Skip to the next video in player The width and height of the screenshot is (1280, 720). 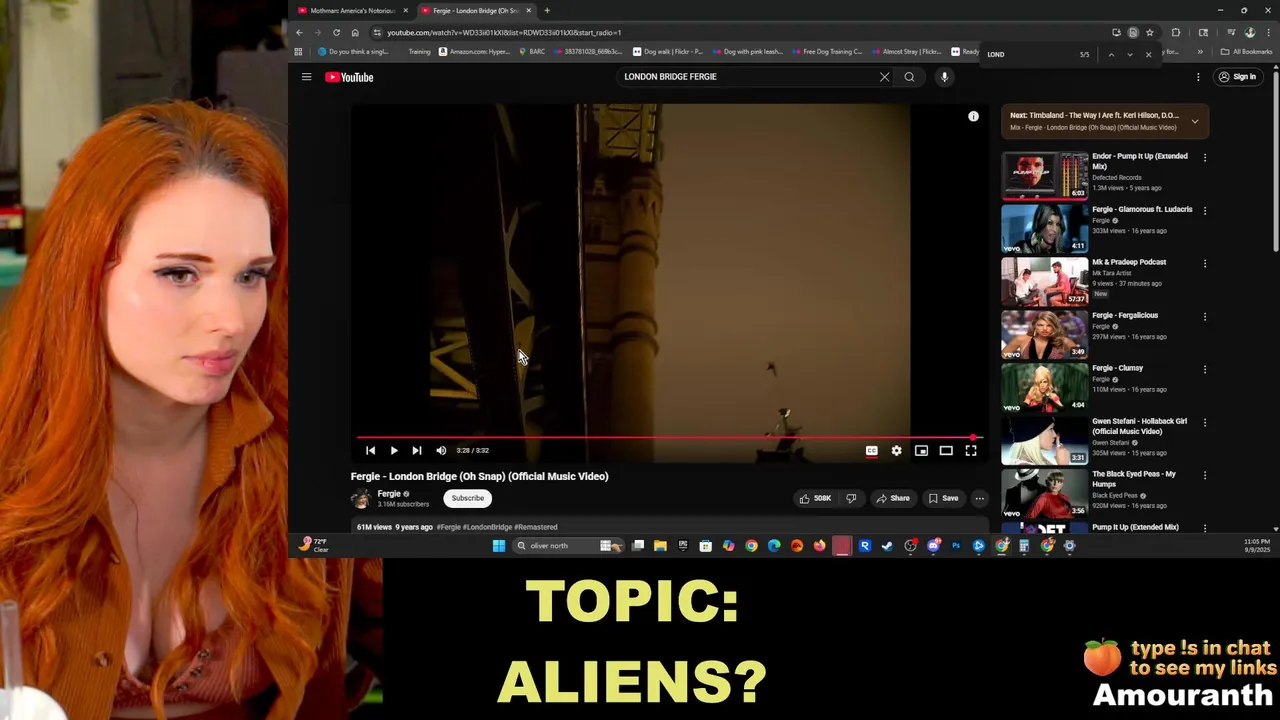click(417, 451)
